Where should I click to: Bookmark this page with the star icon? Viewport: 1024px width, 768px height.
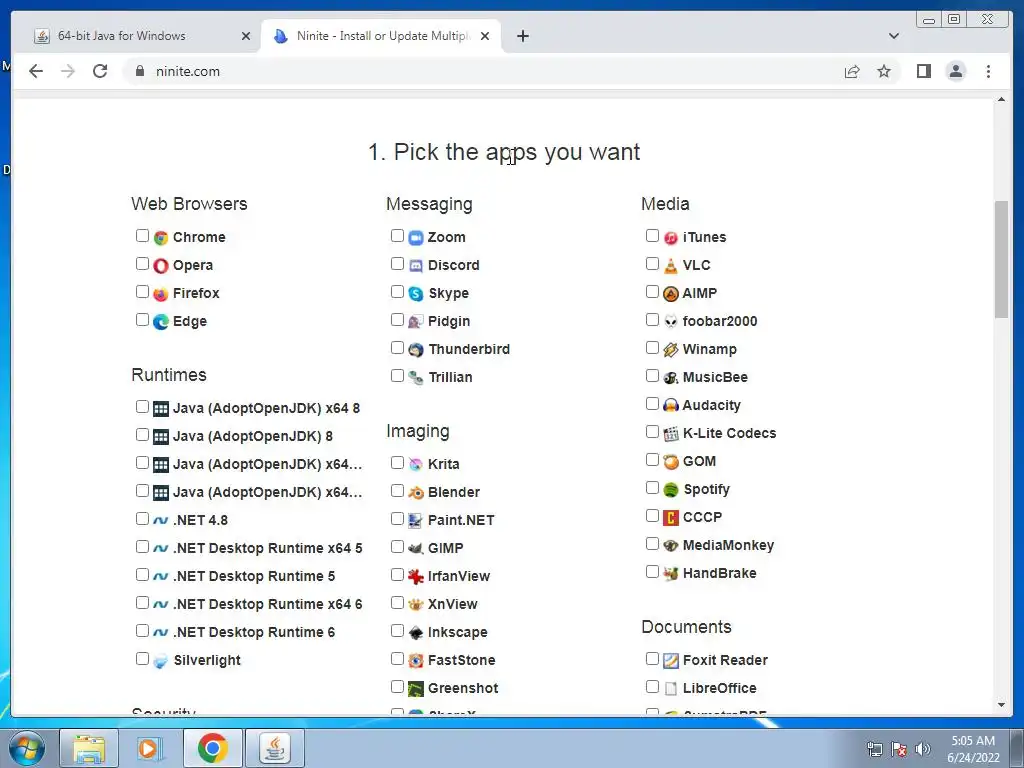[x=884, y=71]
